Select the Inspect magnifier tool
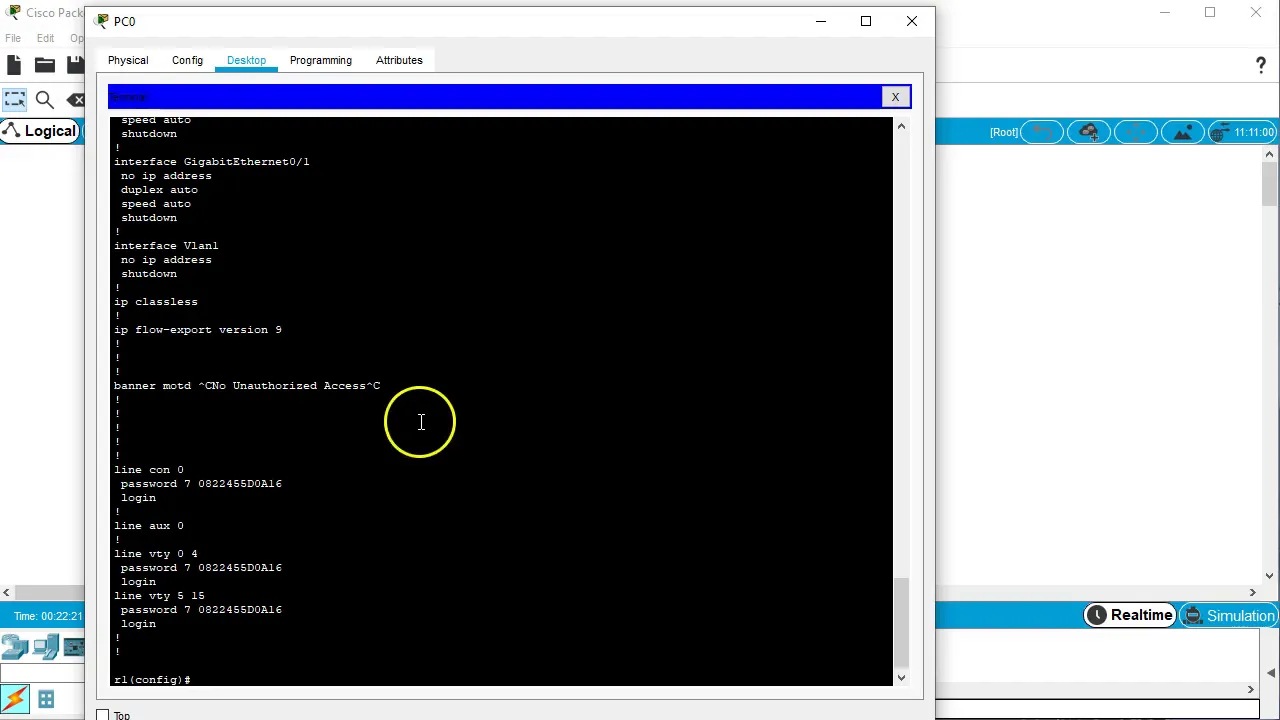Image resolution: width=1280 pixels, height=720 pixels. (45, 99)
